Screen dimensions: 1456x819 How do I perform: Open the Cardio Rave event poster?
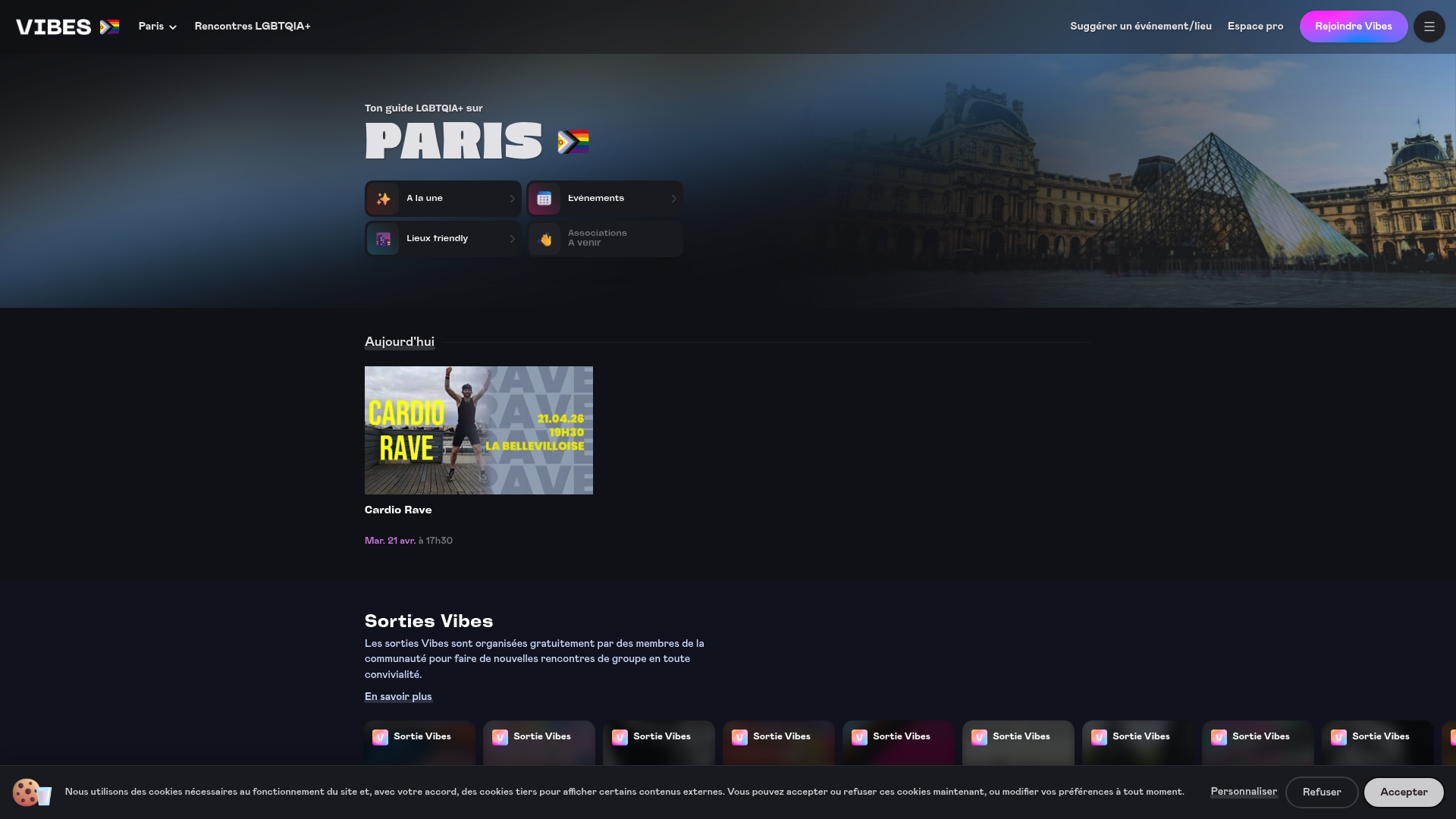click(479, 430)
